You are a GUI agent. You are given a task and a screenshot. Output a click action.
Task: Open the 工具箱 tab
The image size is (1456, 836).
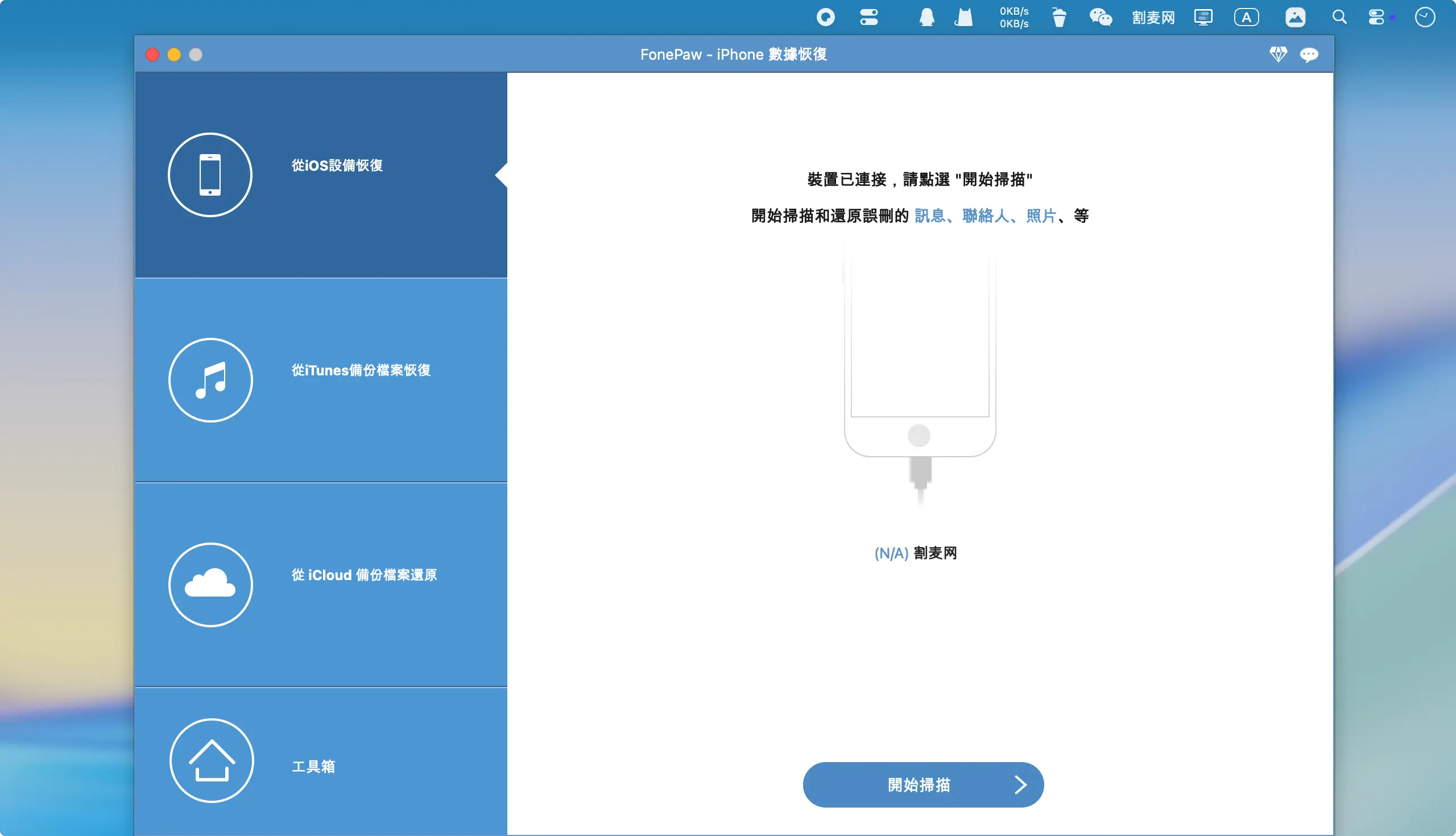point(313,767)
